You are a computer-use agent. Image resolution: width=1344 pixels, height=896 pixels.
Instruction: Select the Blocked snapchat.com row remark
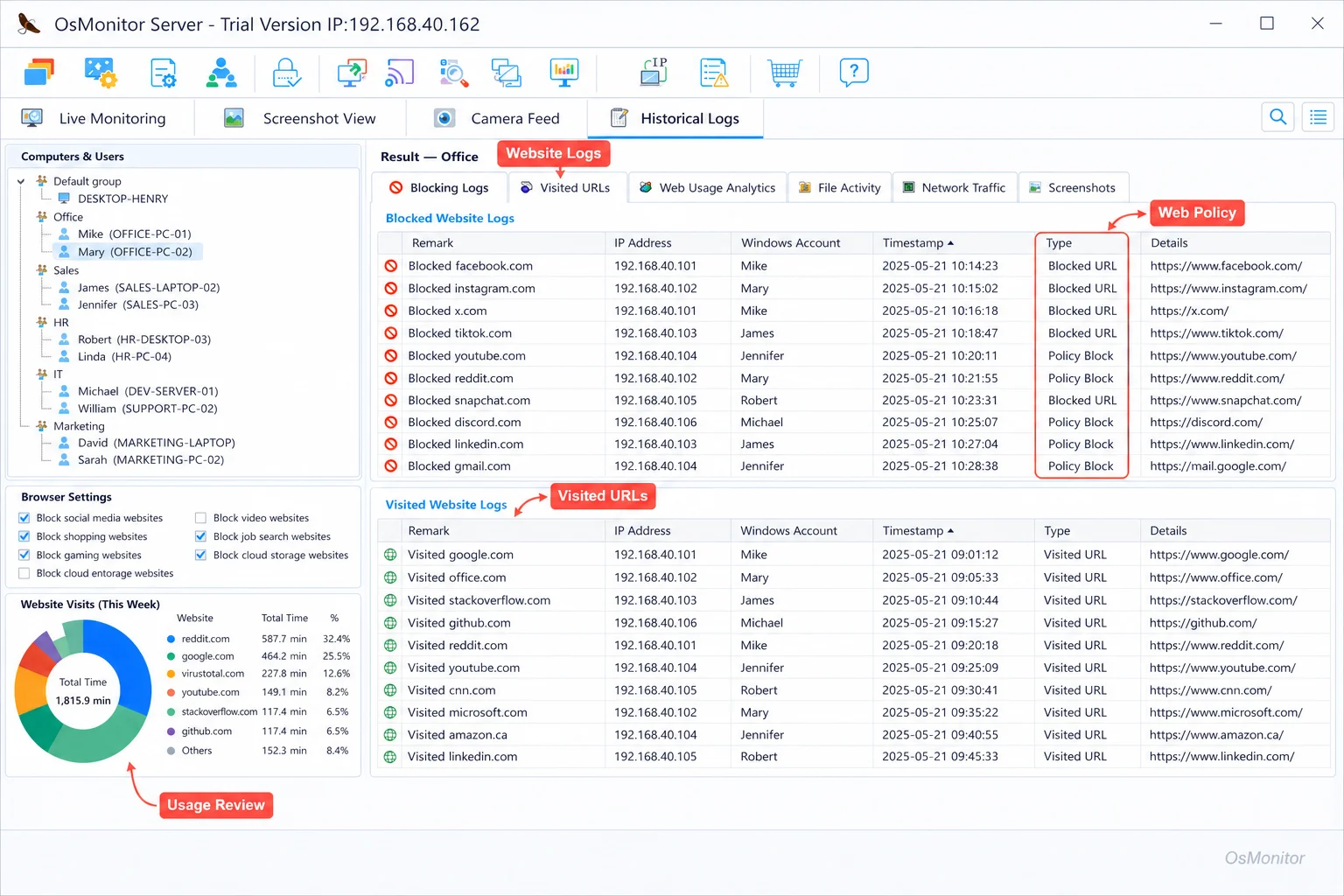coord(469,400)
